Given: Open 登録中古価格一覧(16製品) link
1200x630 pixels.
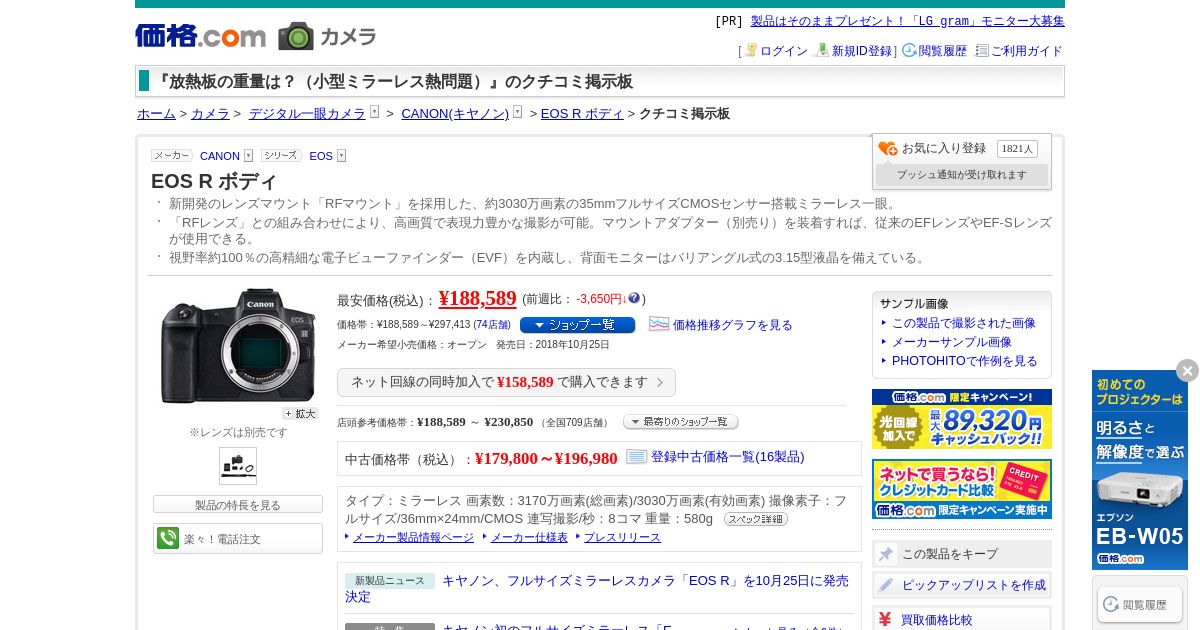Looking at the screenshot, I should tap(727, 457).
